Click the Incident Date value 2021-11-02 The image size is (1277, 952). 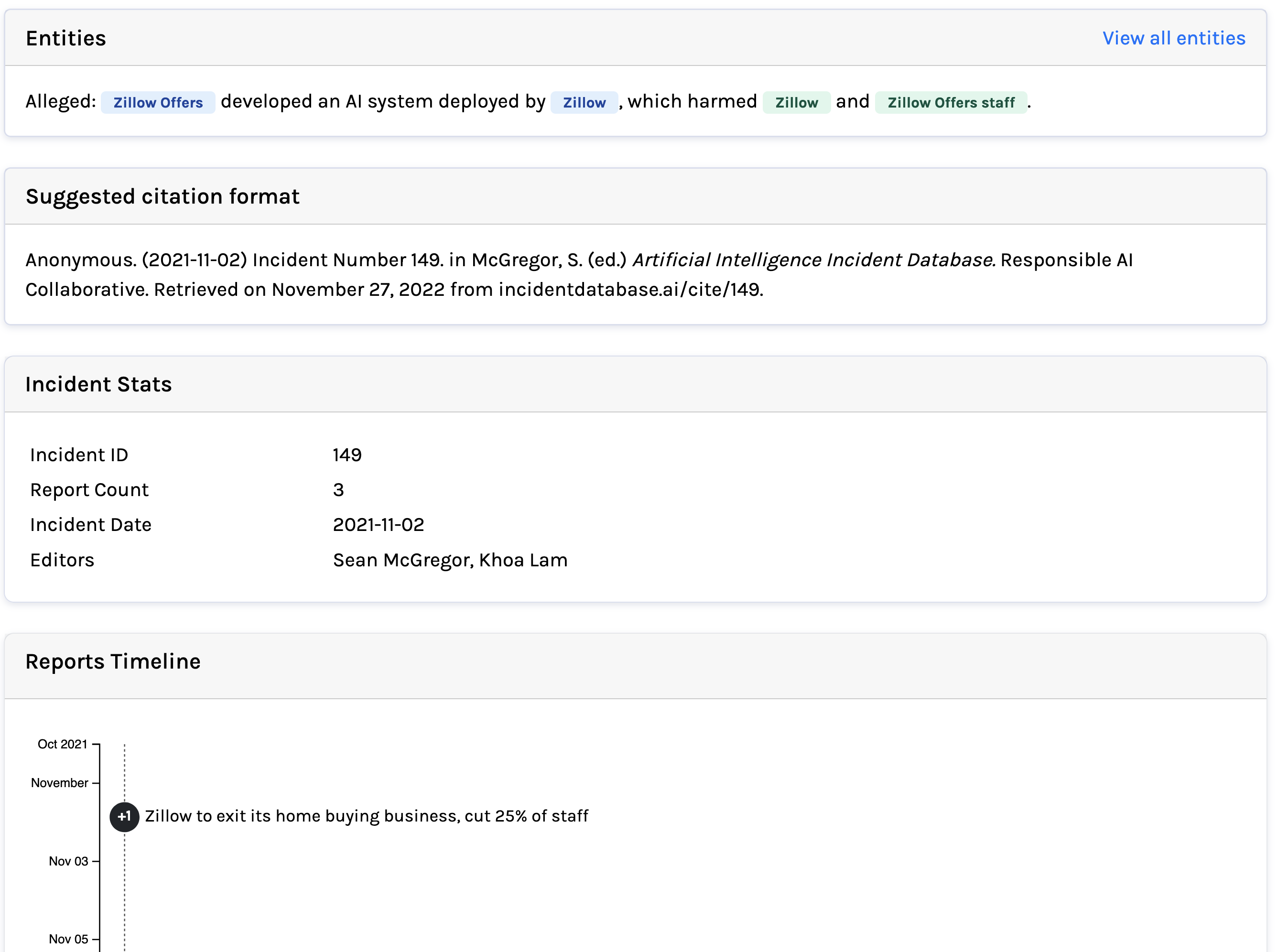pyautogui.click(x=378, y=524)
